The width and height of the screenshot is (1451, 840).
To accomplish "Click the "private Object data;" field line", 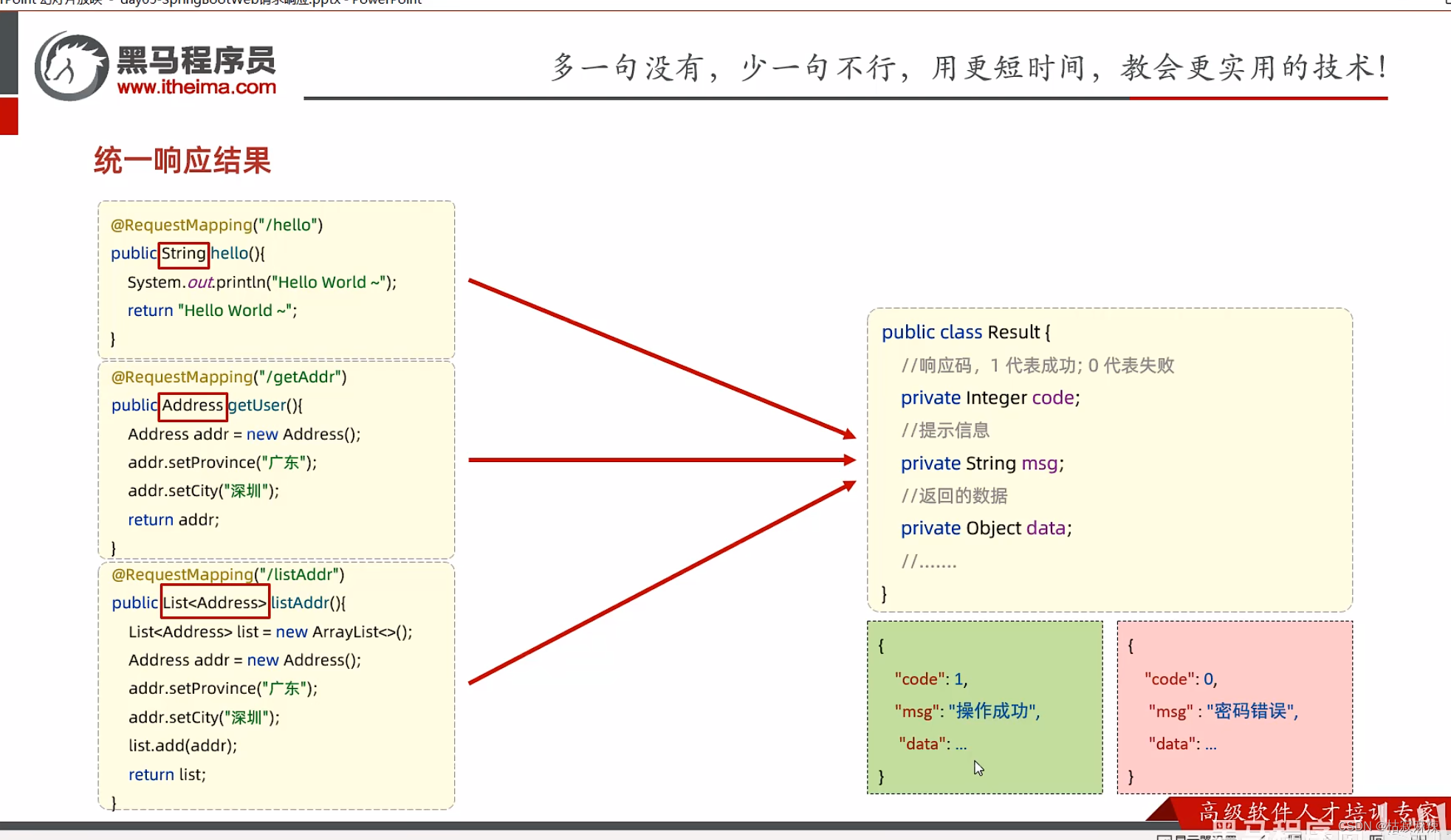I will pos(985,529).
